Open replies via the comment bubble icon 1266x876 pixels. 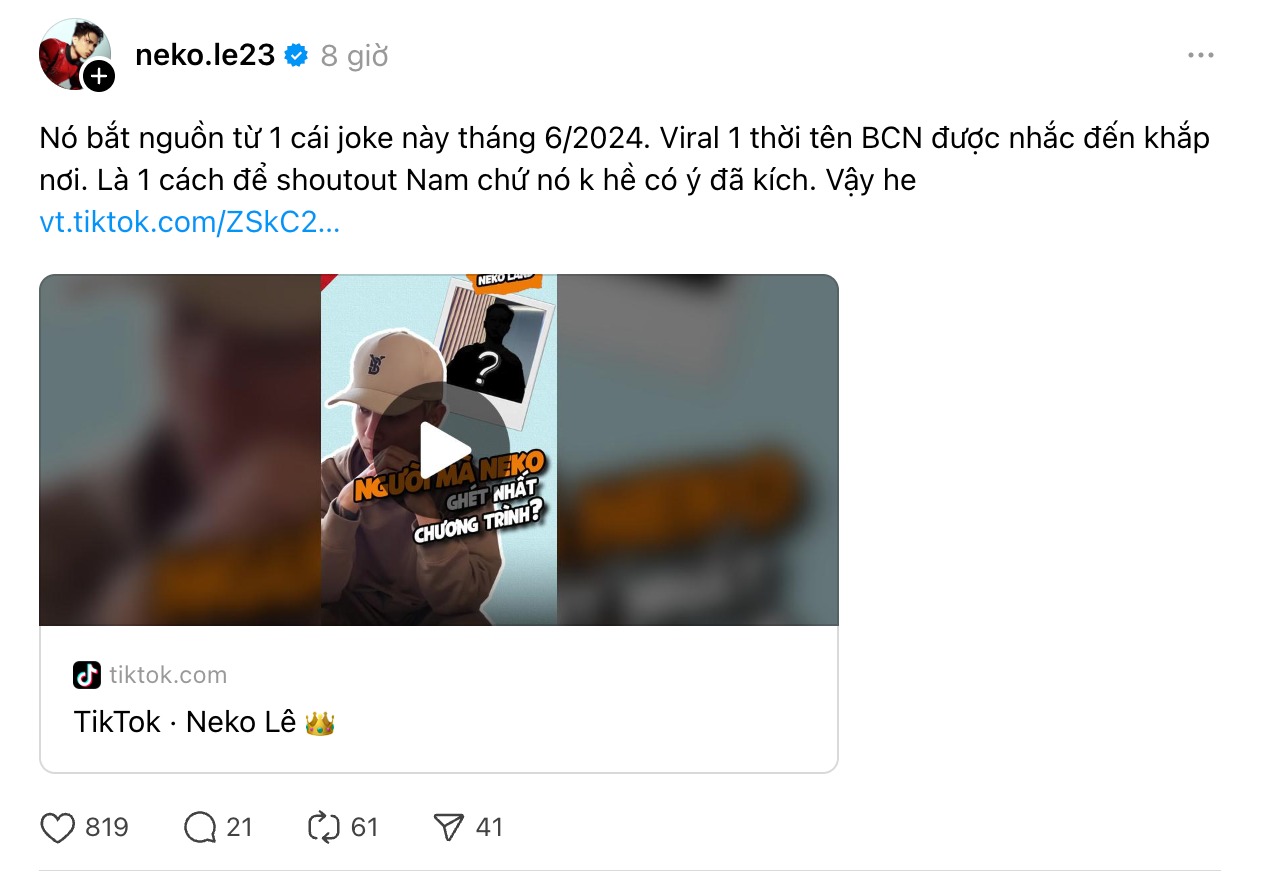[x=201, y=828]
